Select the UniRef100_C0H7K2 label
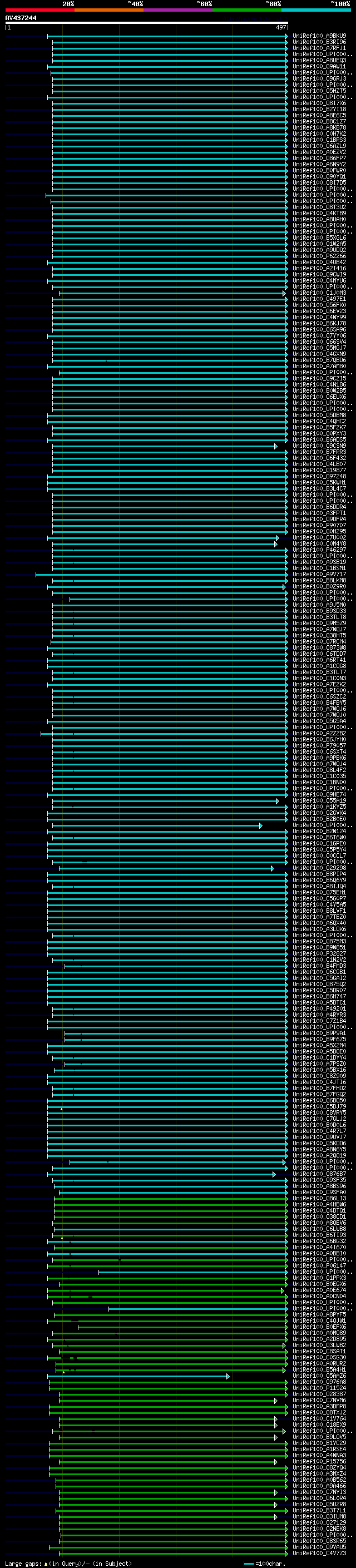This screenshot has width=356, height=1568. 319,133
